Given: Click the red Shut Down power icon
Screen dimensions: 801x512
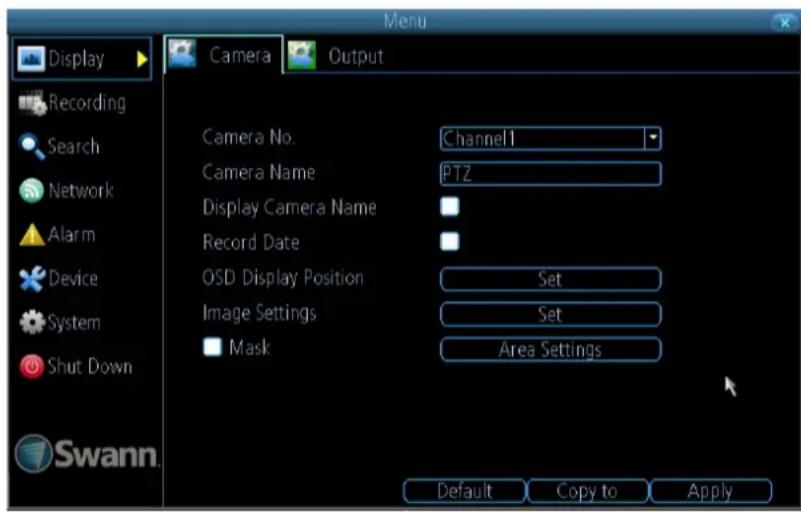Looking at the screenshot, I should [32, 366].
